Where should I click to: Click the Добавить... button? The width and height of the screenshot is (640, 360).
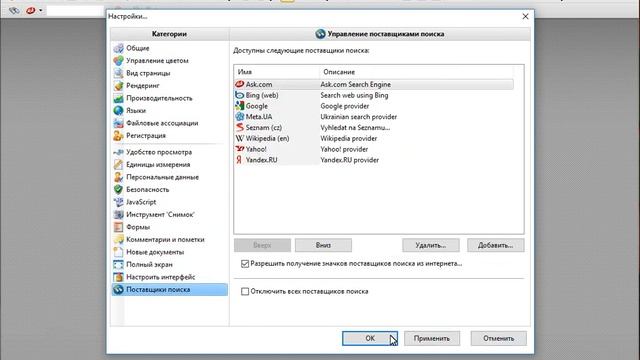point(496,245)
